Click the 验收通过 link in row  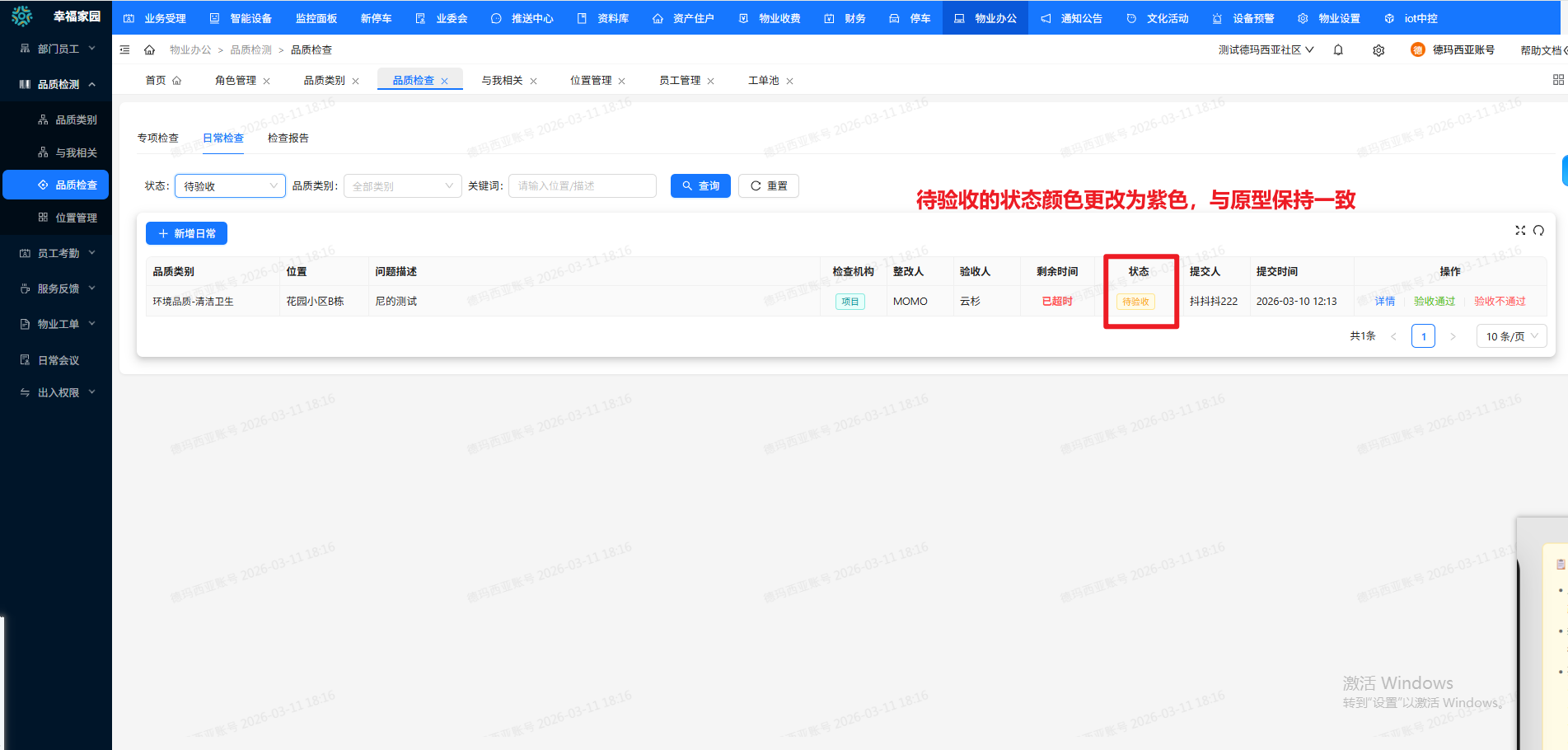point(1434,302)
